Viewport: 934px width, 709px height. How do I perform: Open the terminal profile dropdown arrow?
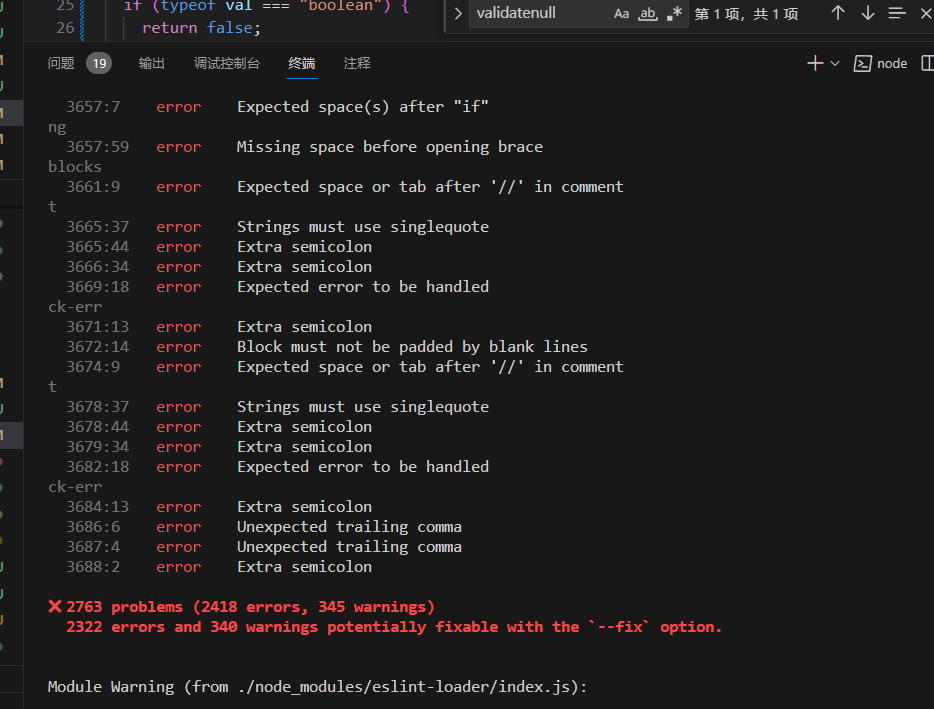click(833, 63)
